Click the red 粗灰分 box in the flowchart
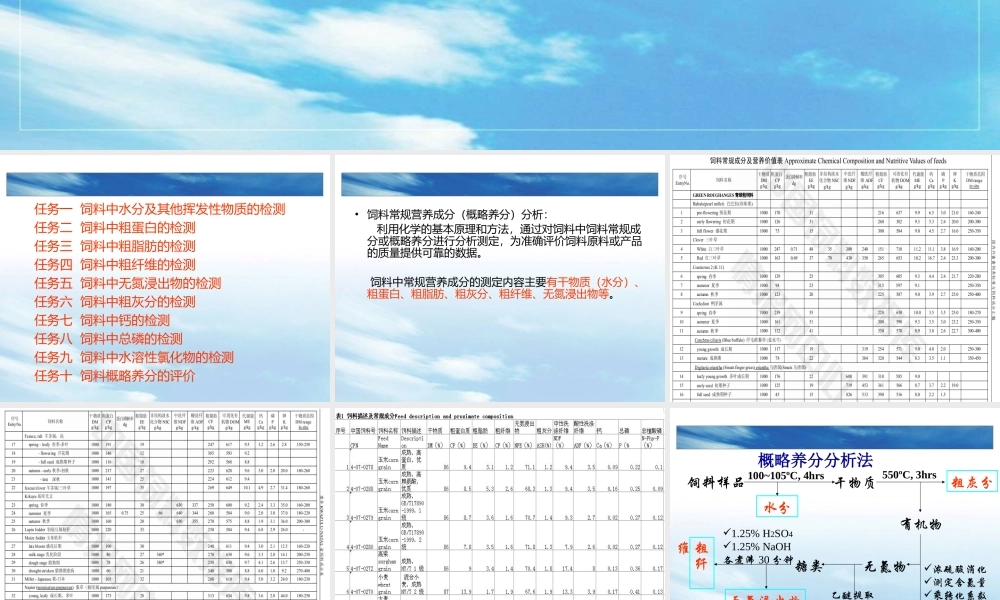This screenshot has width=1000, height=600. coord(972,482)
